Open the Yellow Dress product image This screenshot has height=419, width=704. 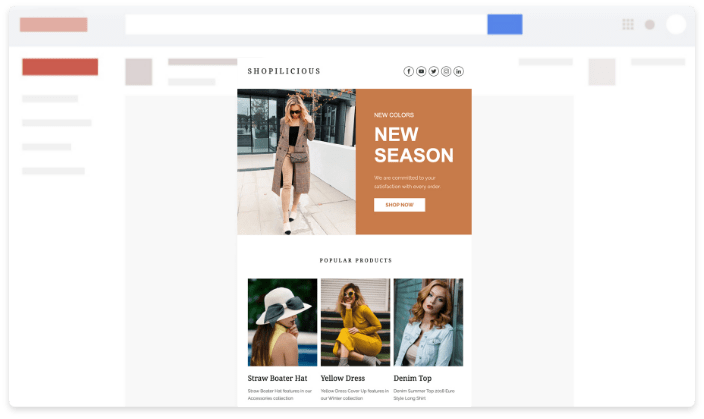[355, 322]
